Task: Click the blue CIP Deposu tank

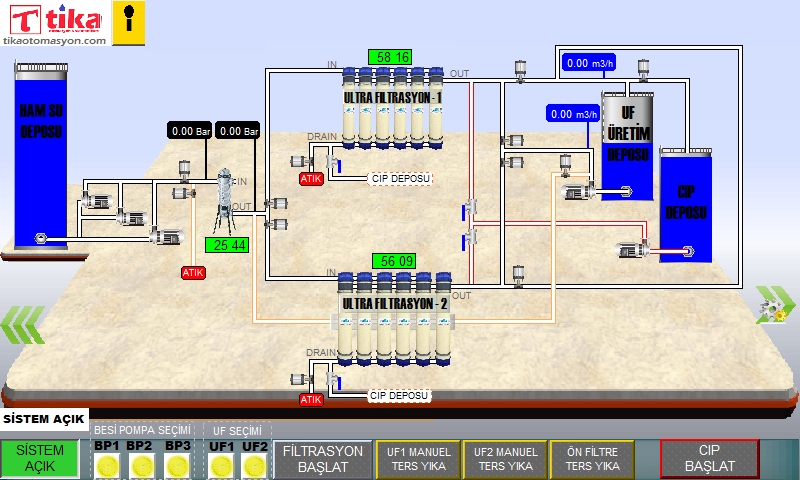Action: pyautogui.click(x=685, y=204)
